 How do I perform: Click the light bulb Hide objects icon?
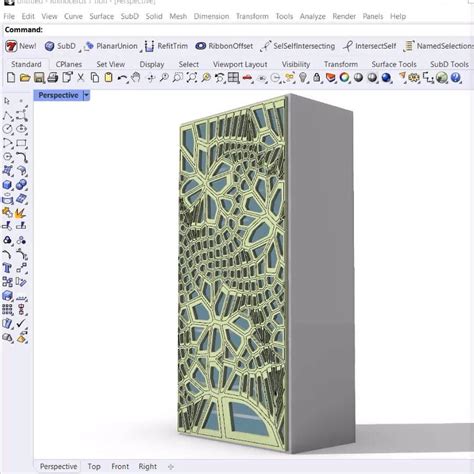(x=303, y=78)
